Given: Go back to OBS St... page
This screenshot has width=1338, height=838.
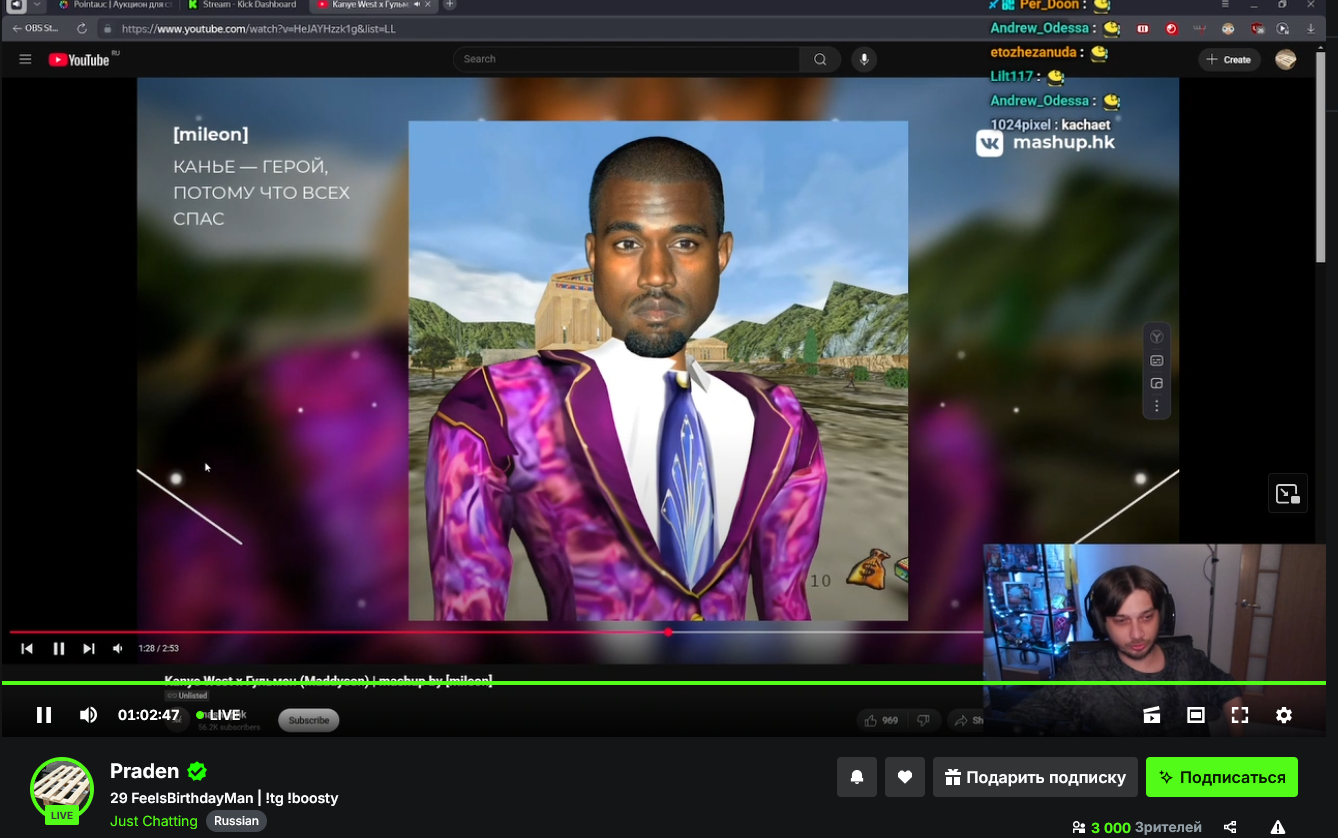Looking at the screenshot, I should [x=35, y=29].
